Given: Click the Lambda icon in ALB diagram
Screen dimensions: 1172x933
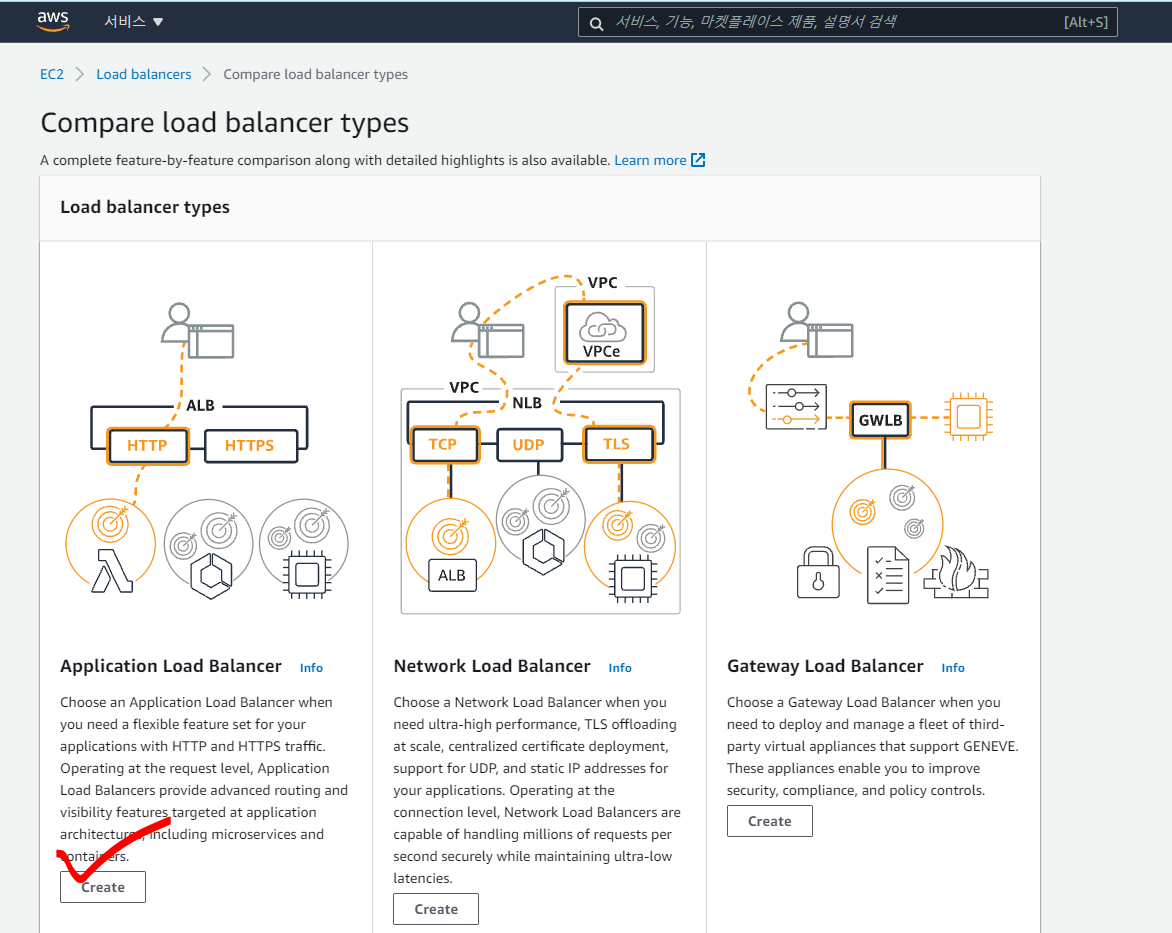Looking at the screenshot, I should [x=111, y=570].
